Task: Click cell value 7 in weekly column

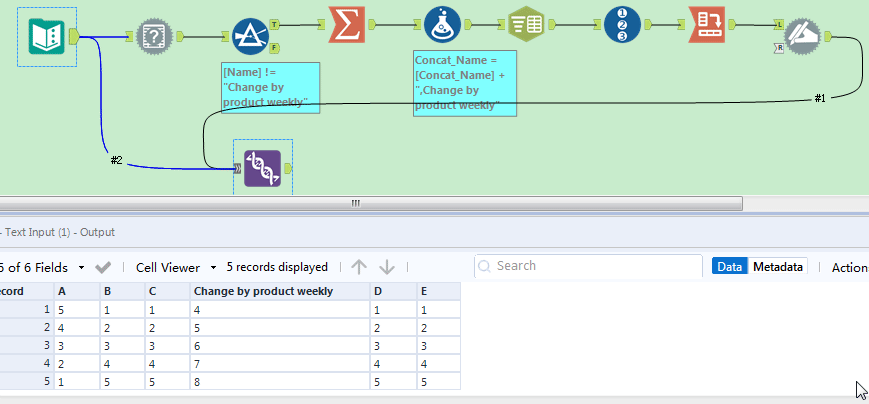Action: coord(280,364)
